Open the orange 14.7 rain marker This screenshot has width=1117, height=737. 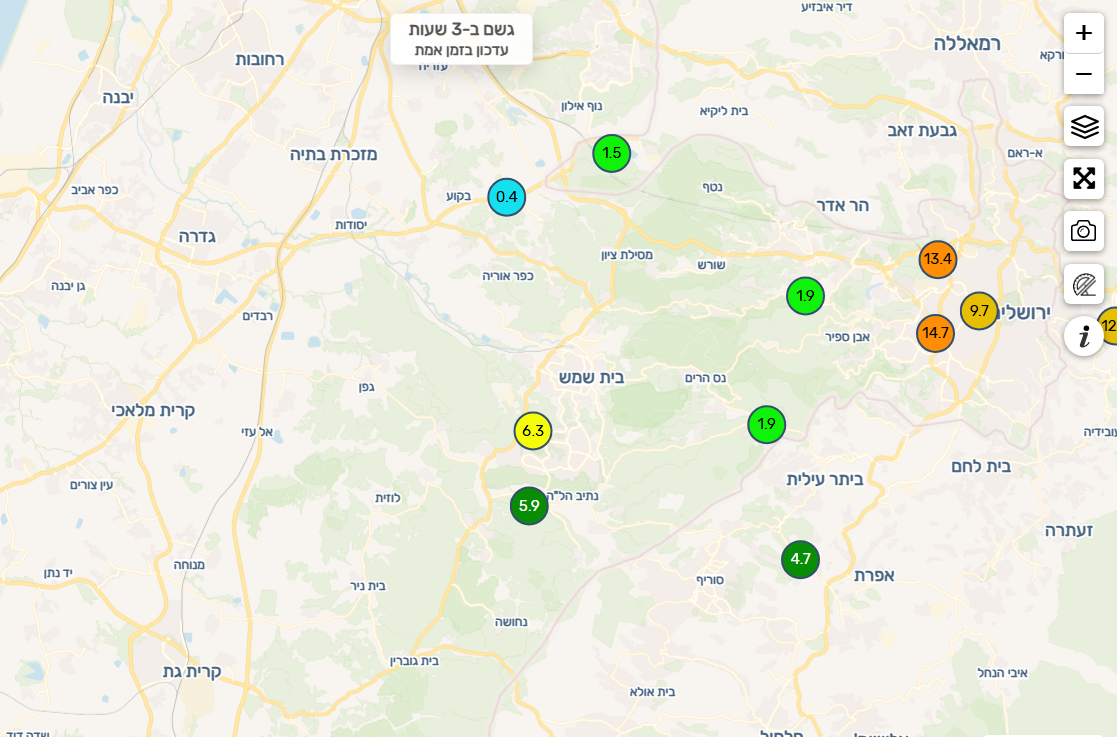tap(935, 333)
